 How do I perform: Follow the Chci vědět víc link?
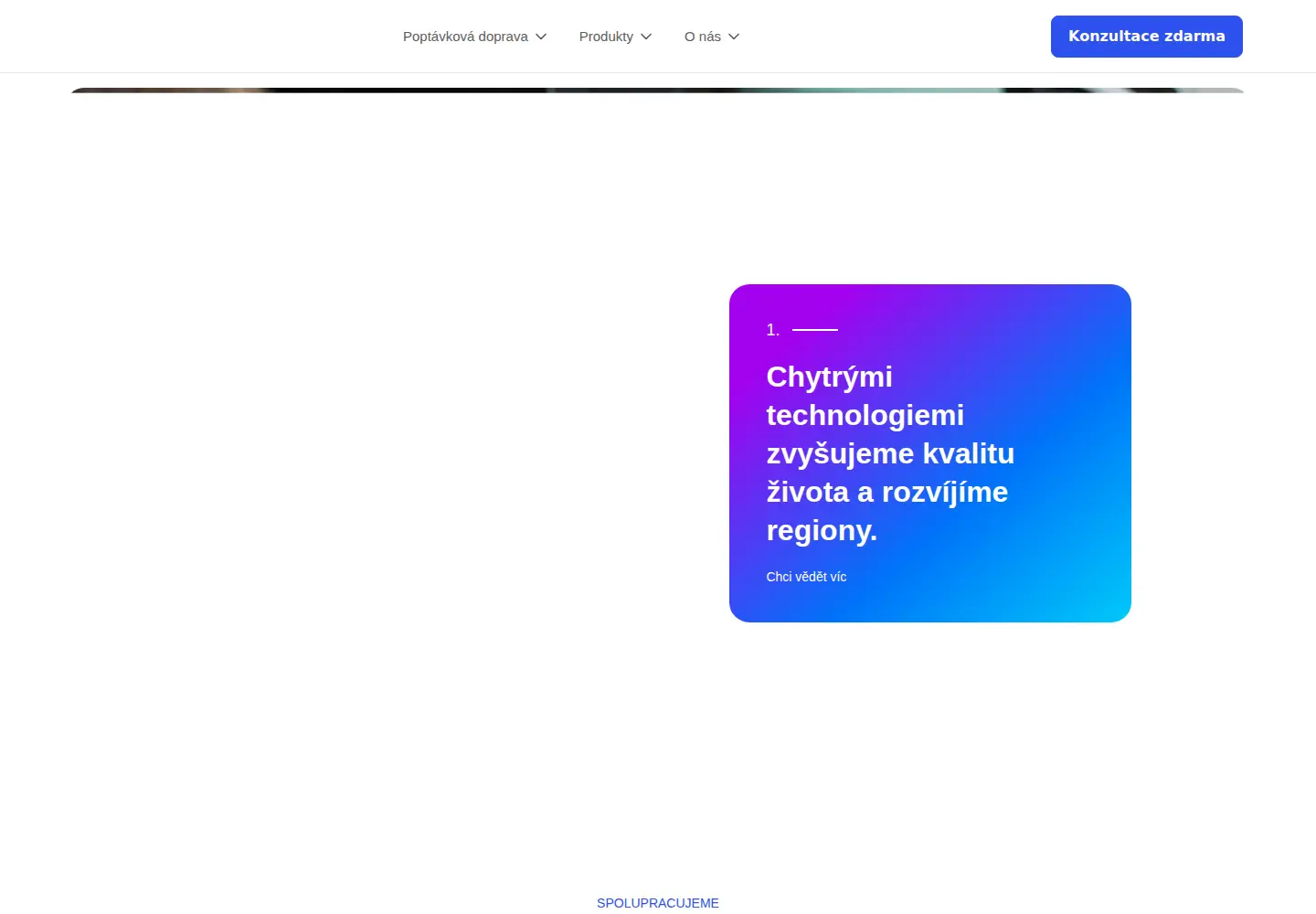coord(806,577)
